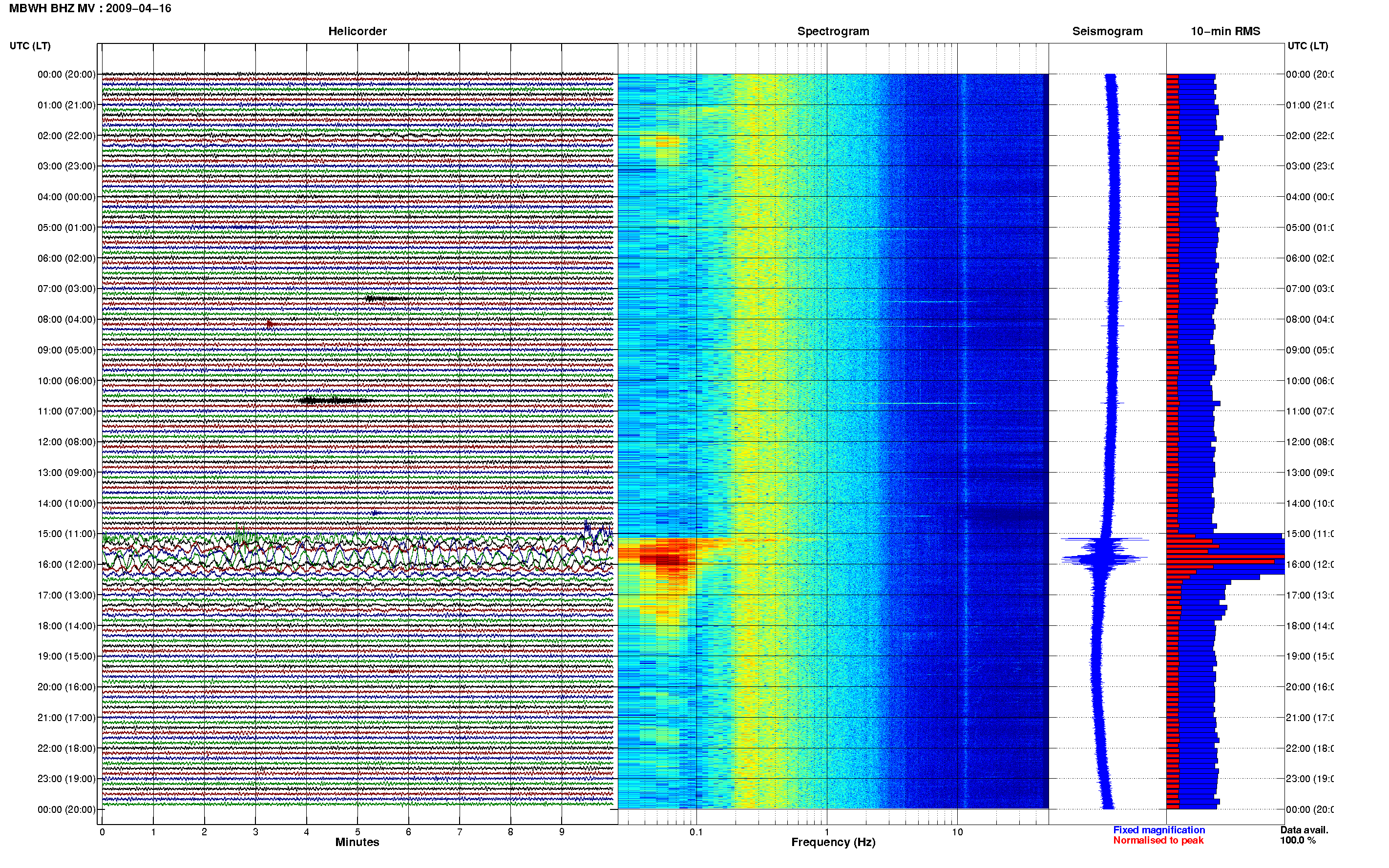Click the right-side '15:00 (11:' time label

(1310, 534)
